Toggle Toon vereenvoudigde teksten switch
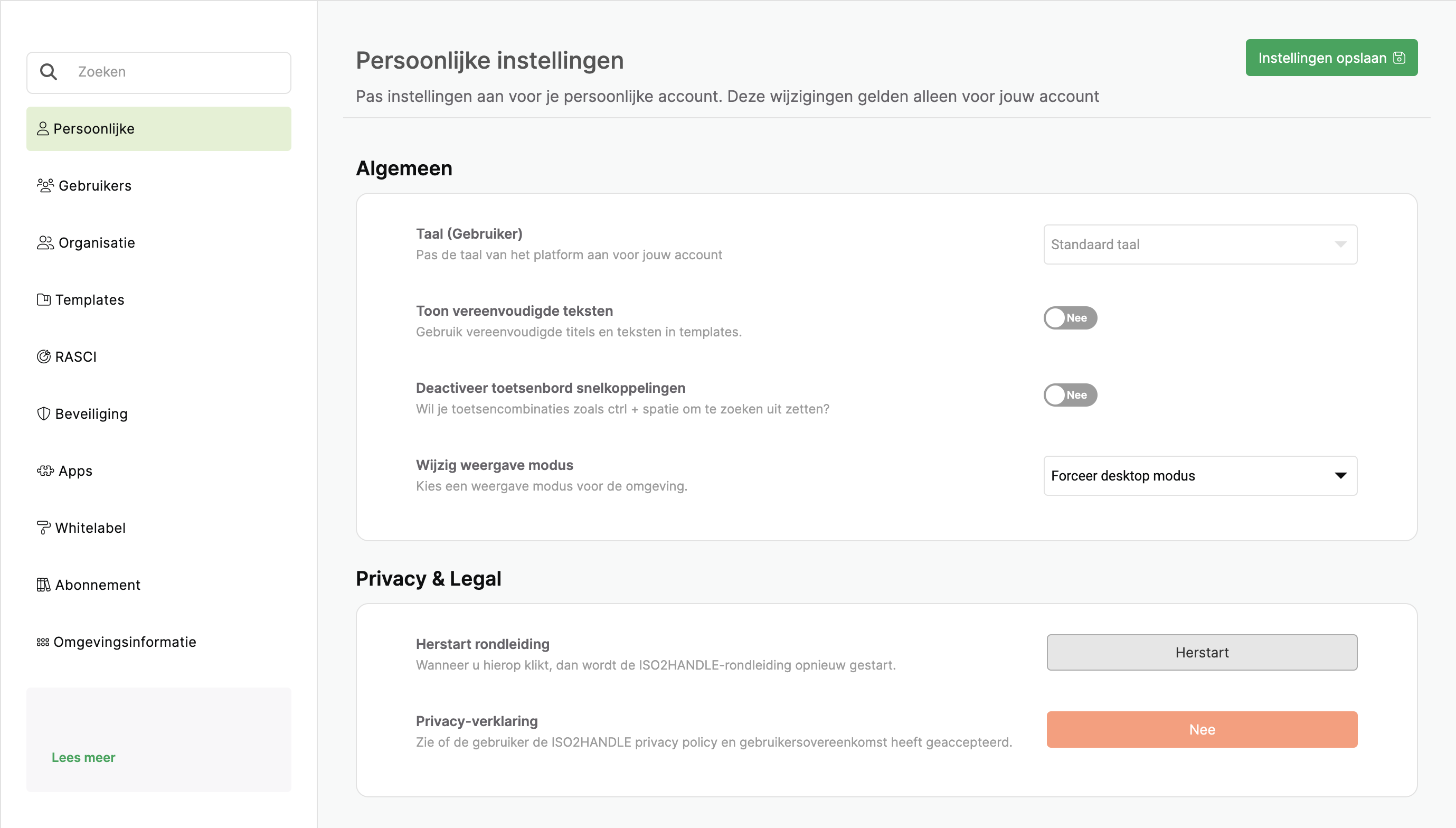Screen dimensions: 1456x828 coord(1070,318)
